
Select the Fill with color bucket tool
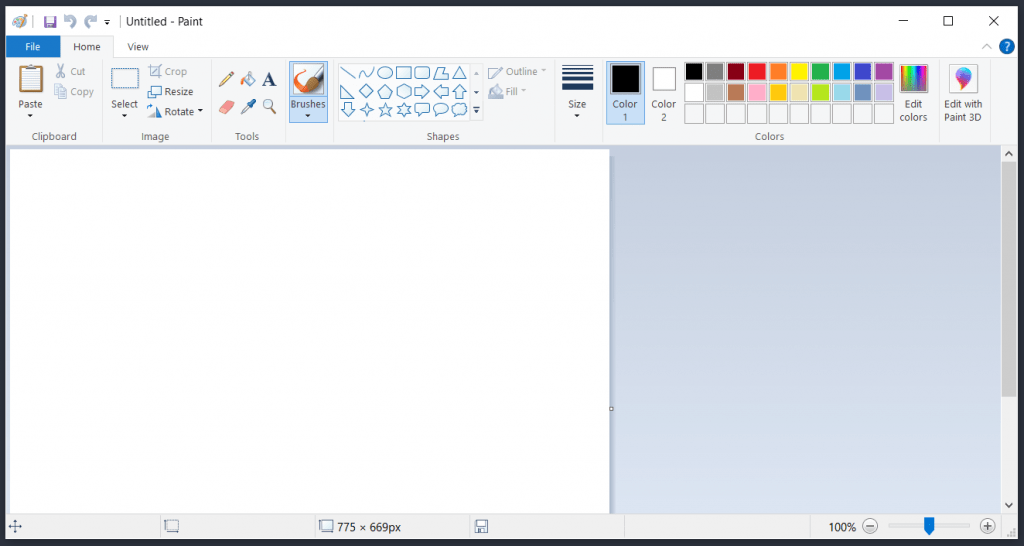click(x=248, y=79)
